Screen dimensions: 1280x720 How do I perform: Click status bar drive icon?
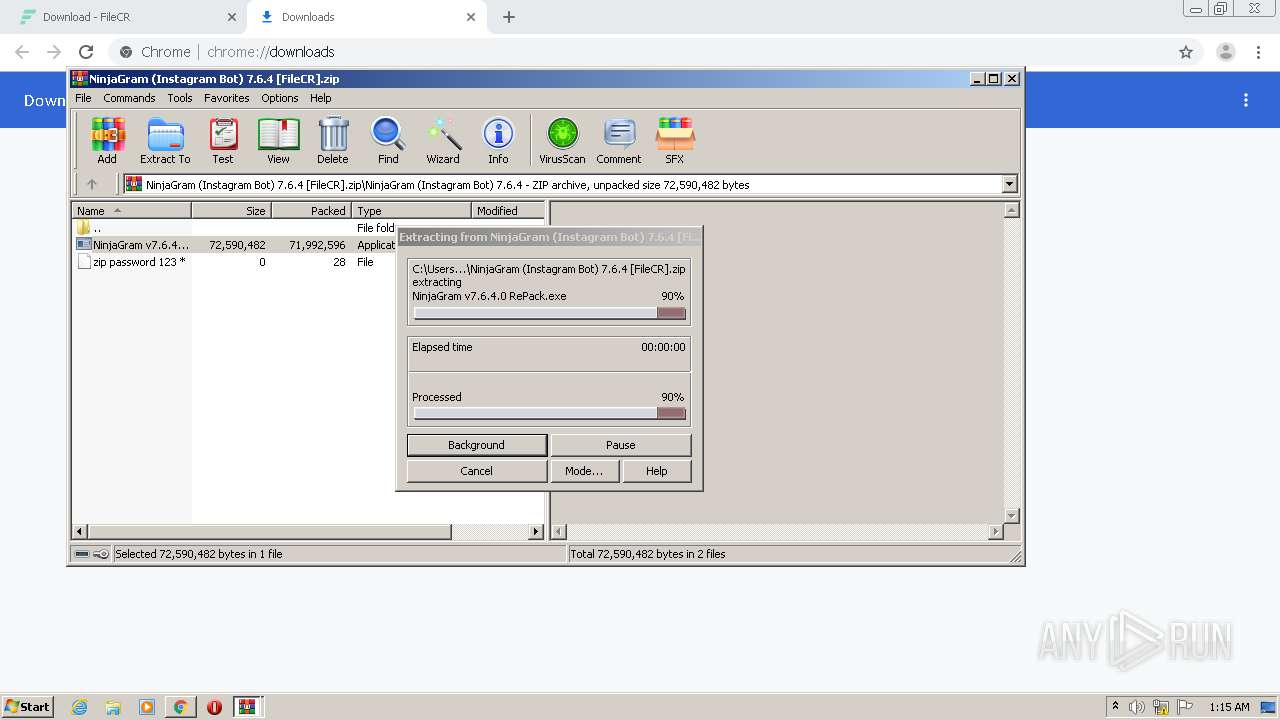click(x=82, y=554)
